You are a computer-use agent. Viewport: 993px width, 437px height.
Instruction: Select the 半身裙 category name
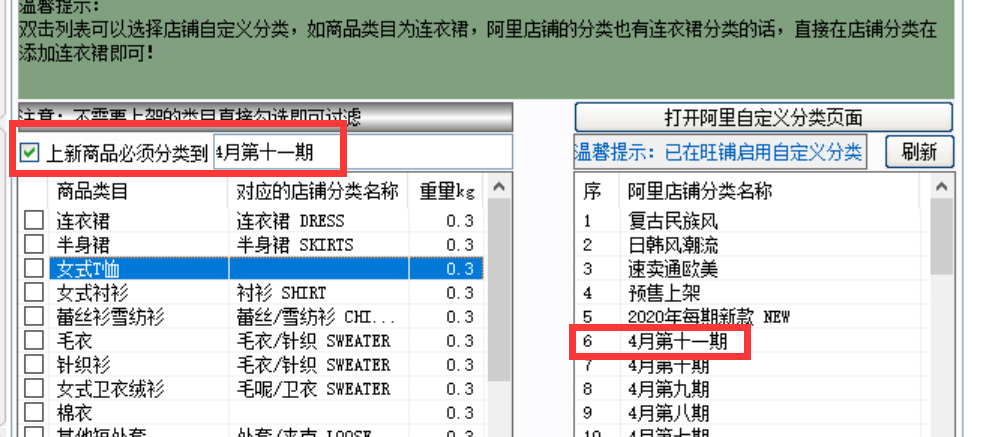(x=82, y=244)
